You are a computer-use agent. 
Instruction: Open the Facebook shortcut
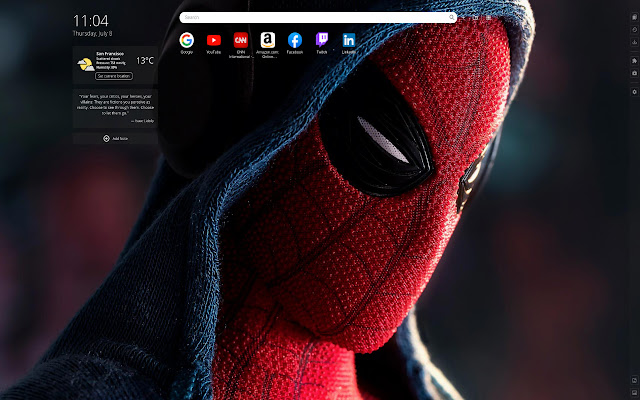tap(295, 43)
